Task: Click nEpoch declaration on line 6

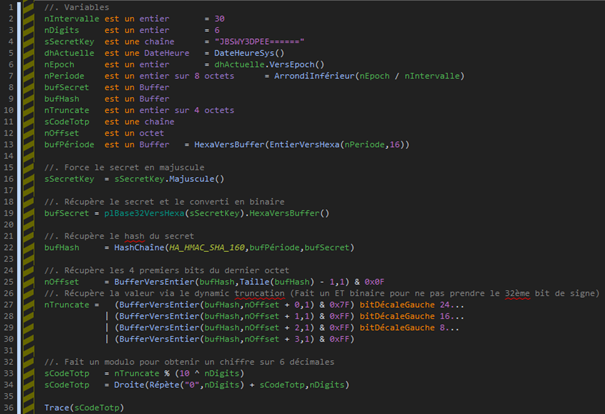Action: click(59, 64)
